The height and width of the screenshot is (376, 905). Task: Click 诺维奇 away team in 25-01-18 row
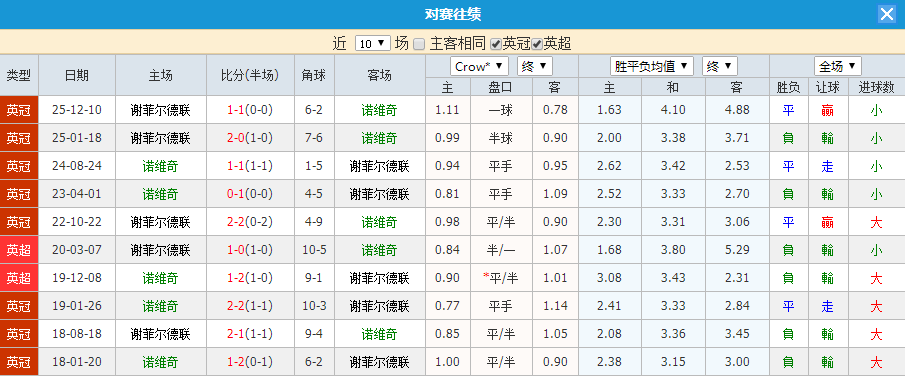[x=379, y=138]
